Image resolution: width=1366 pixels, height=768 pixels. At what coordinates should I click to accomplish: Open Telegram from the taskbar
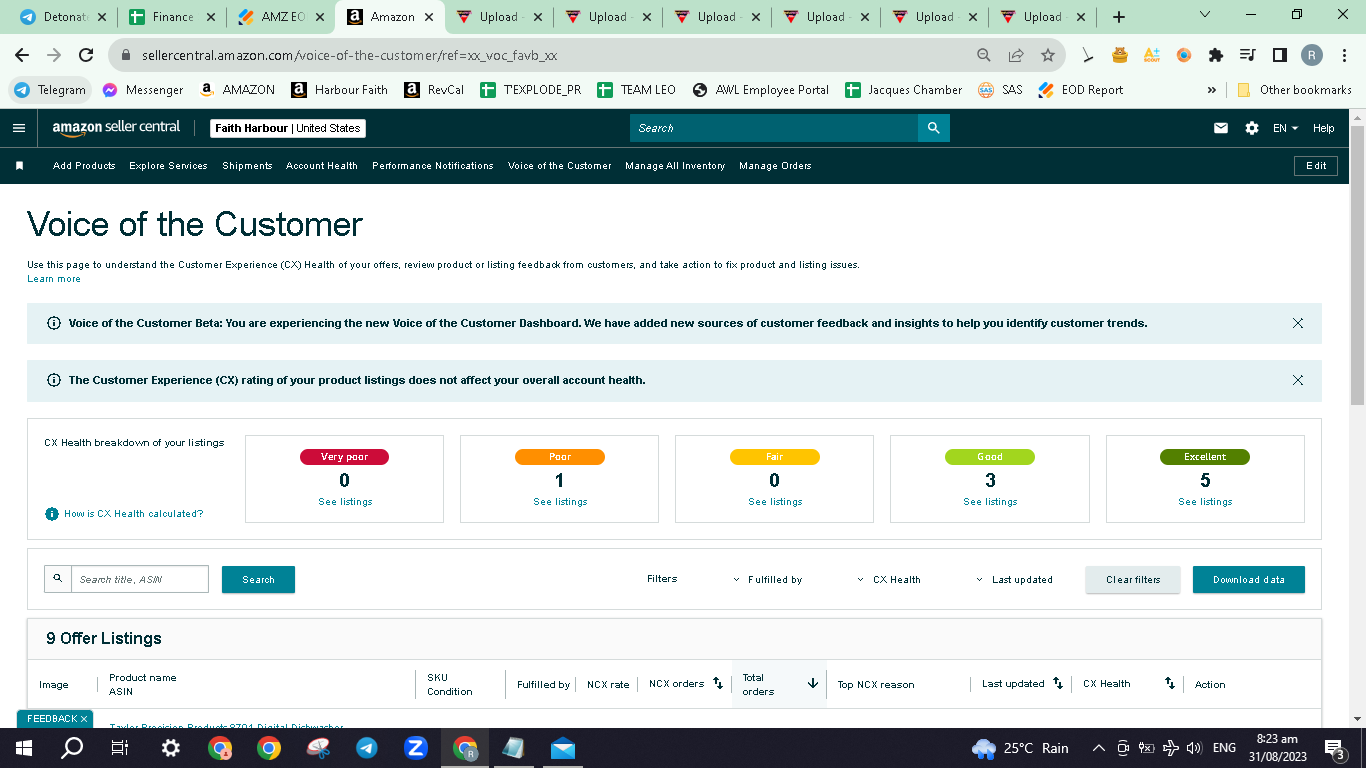366,748
